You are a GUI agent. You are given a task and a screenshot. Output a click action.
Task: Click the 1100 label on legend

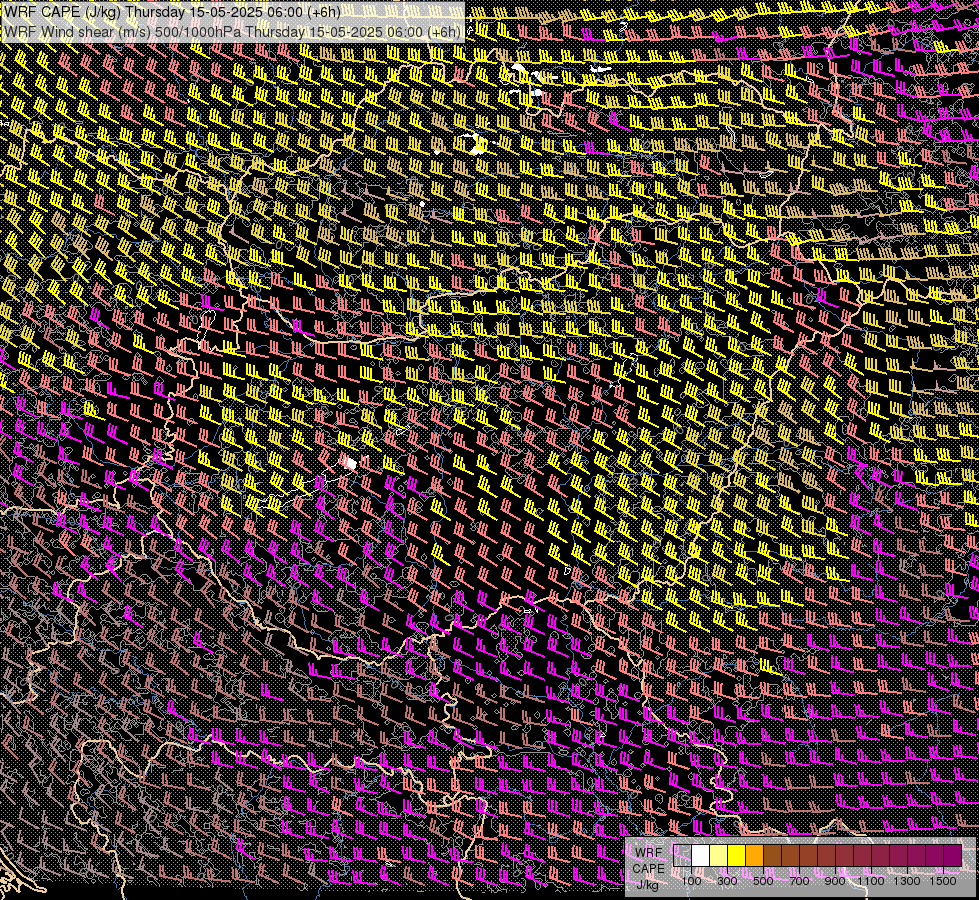871,881
